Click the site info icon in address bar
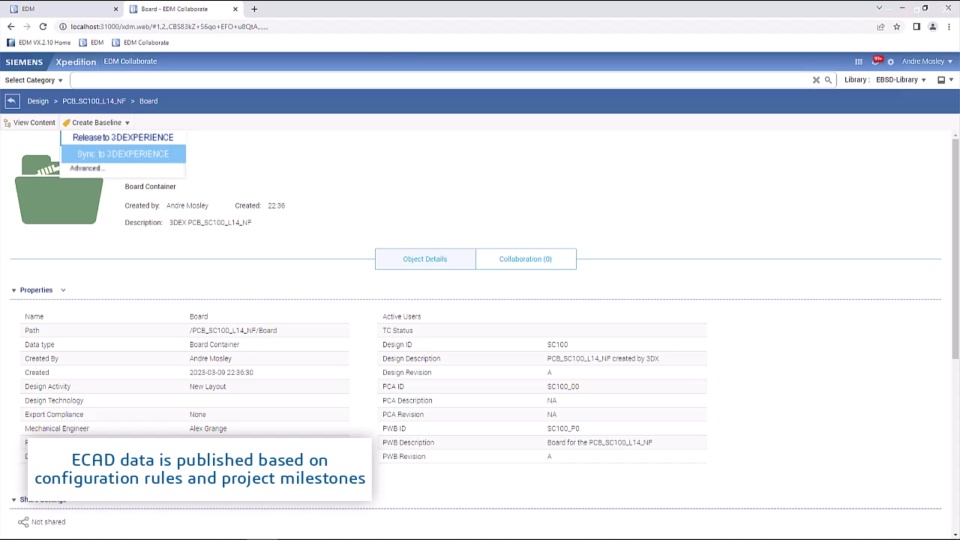 click(x=62, y=26)
